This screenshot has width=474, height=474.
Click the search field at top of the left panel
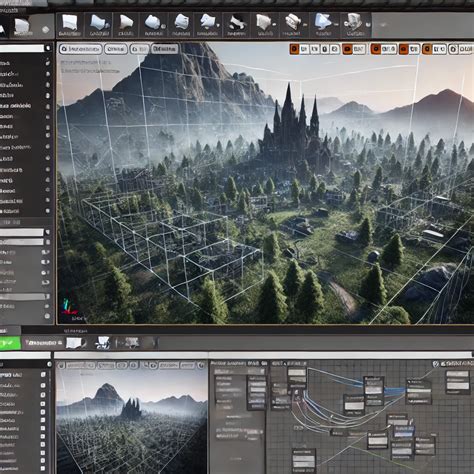[x=22, y=48]
